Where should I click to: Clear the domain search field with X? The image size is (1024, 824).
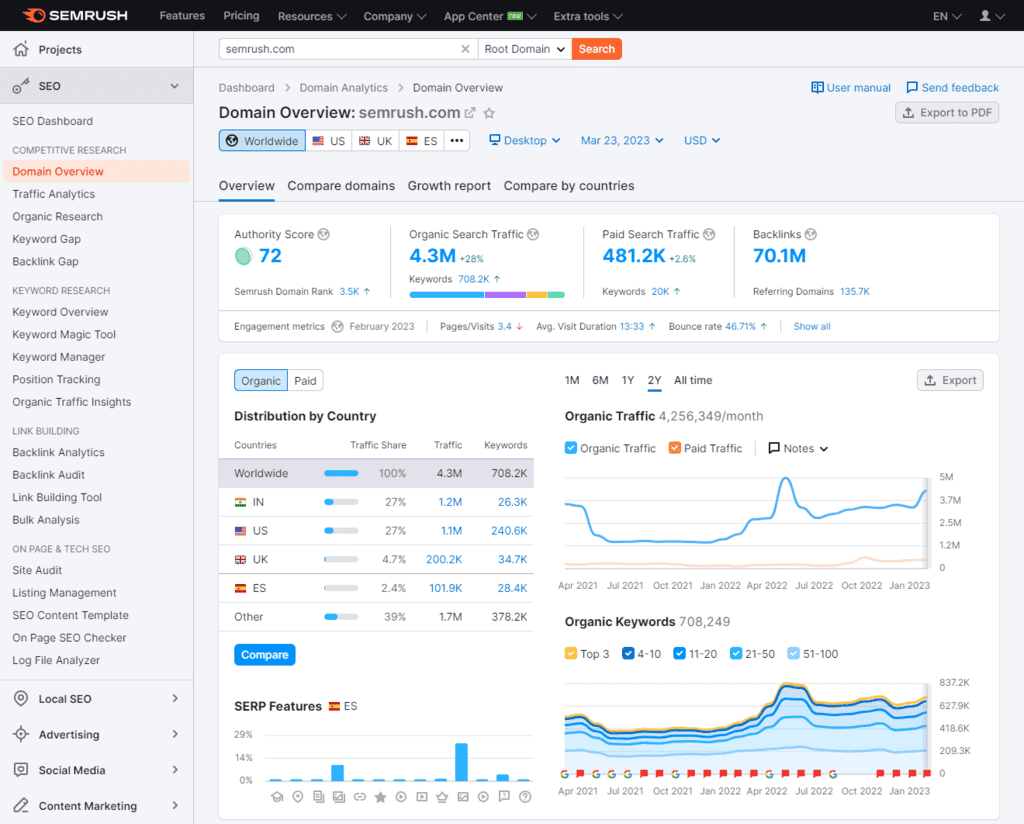[x=465, y=49]
